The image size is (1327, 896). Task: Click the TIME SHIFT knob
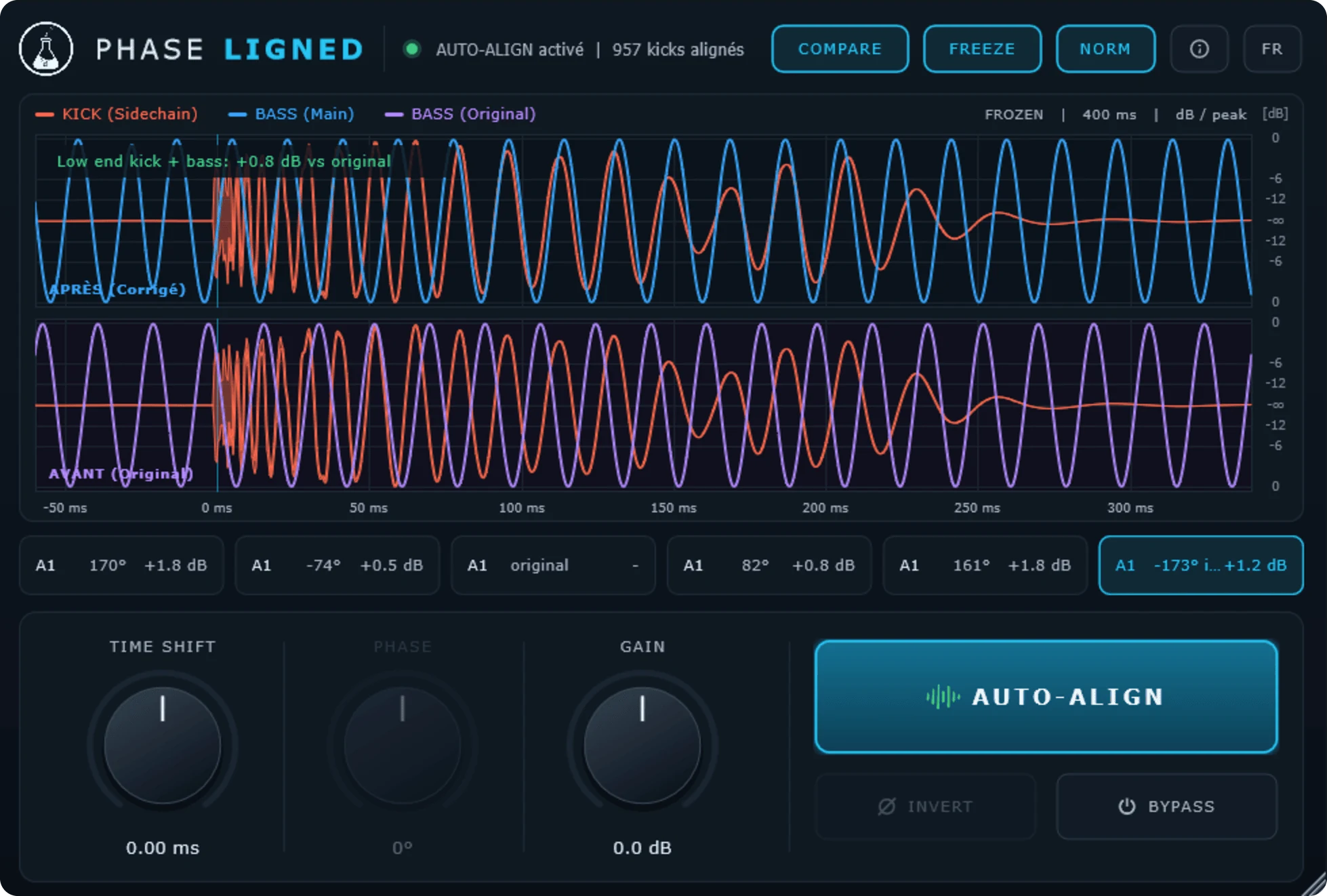tap(163, 746)
